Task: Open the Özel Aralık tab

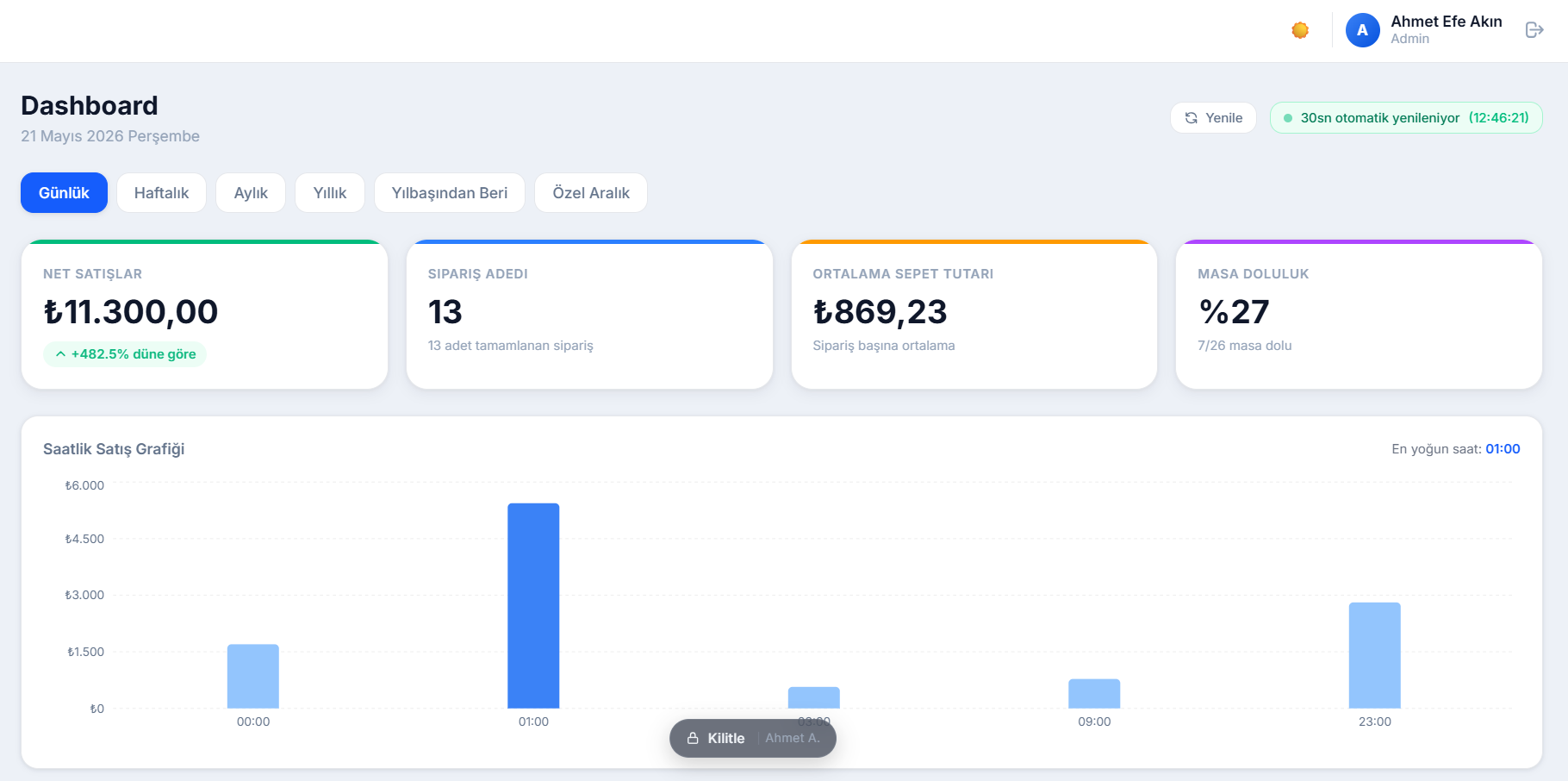Action: tap(591, 192)
